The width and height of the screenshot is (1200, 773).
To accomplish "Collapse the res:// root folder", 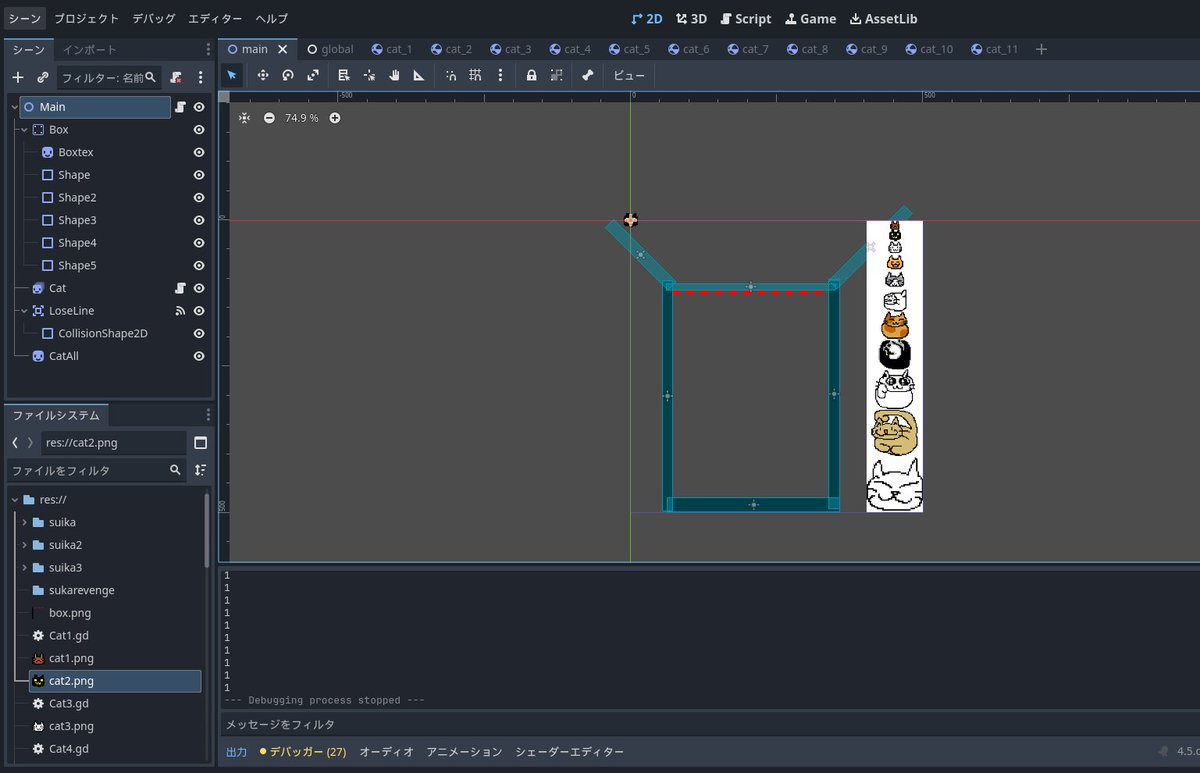I will pos(14,500).
